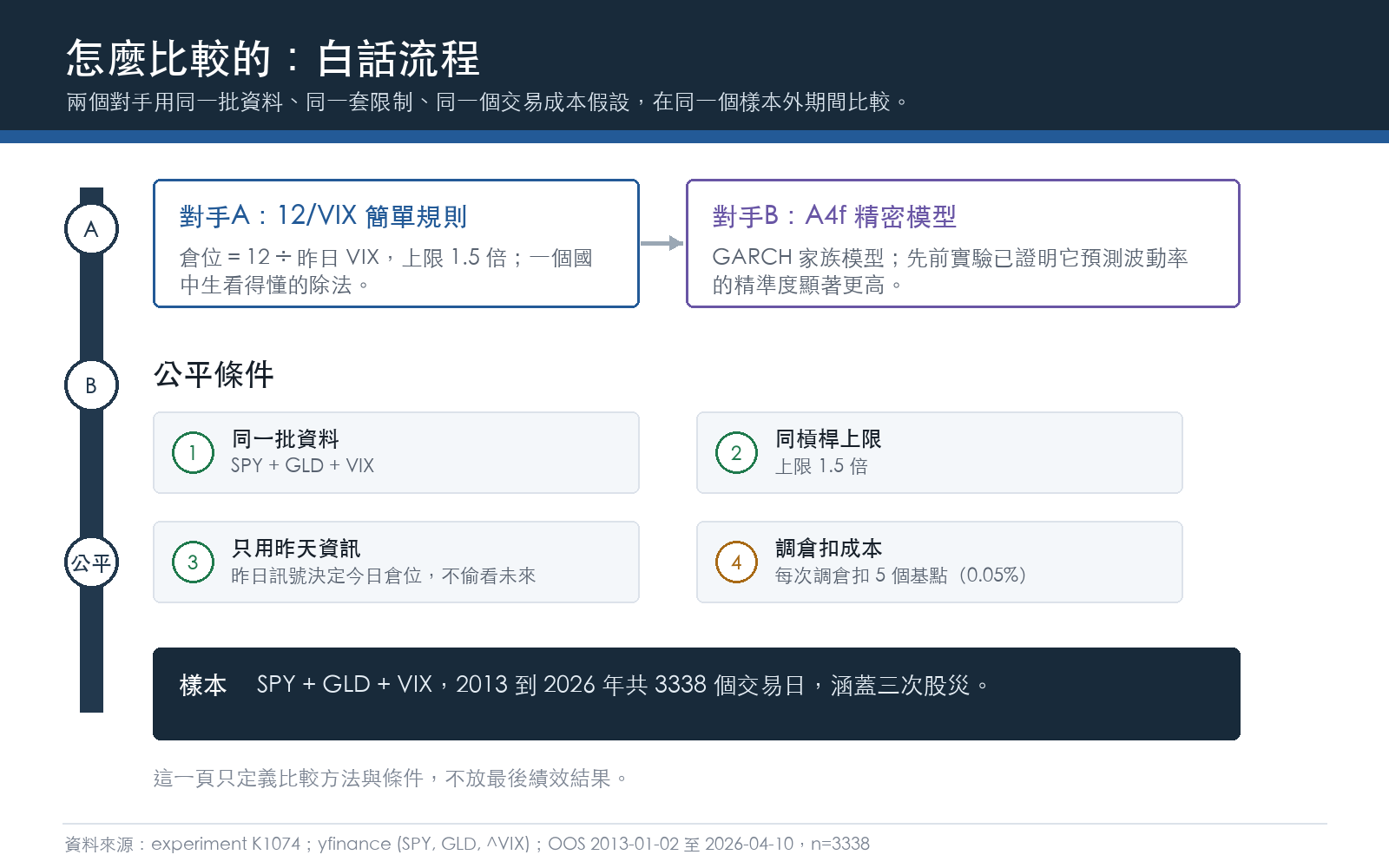Click the 公平條件 section heading
This screenshot has width=1389, height=868.
tap(214, 375)
